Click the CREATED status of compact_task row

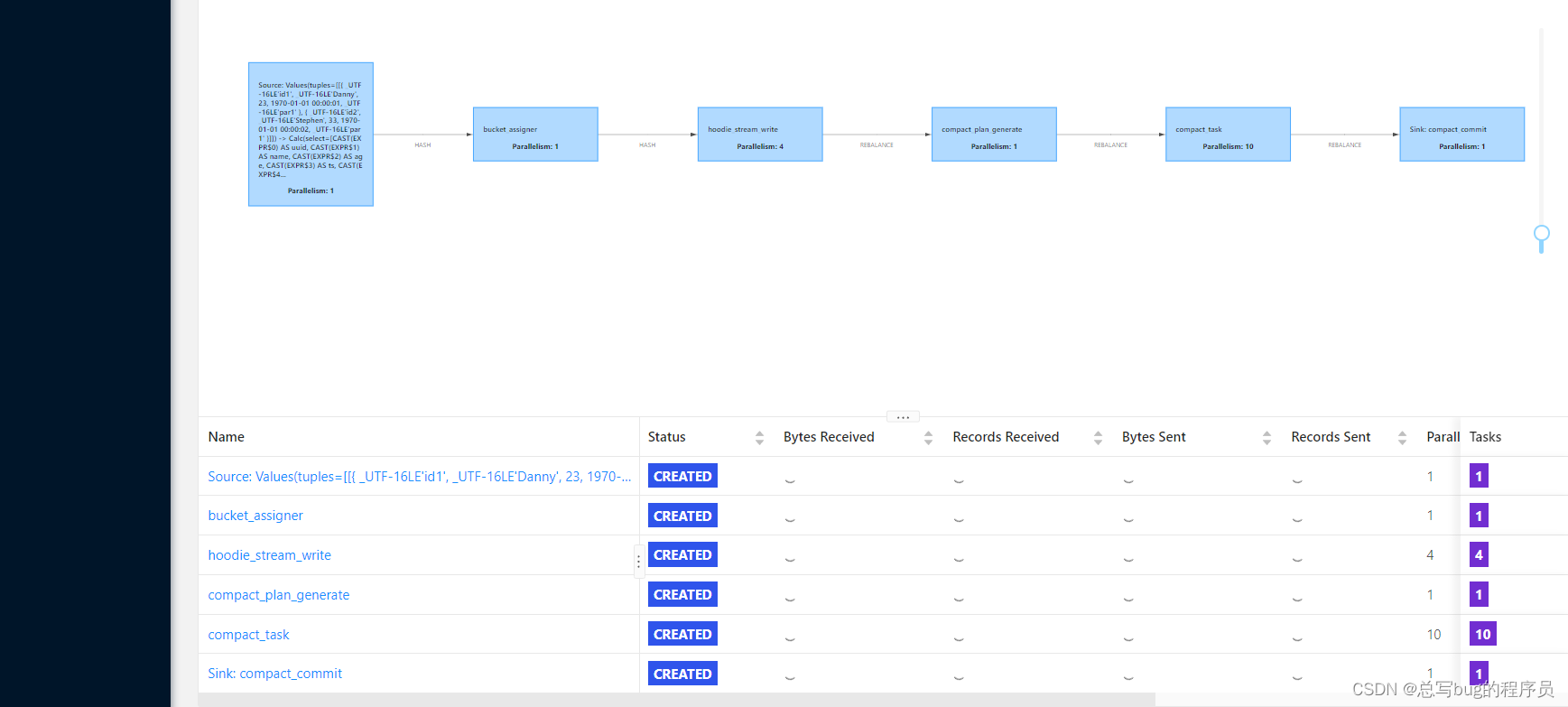point(682,634)
